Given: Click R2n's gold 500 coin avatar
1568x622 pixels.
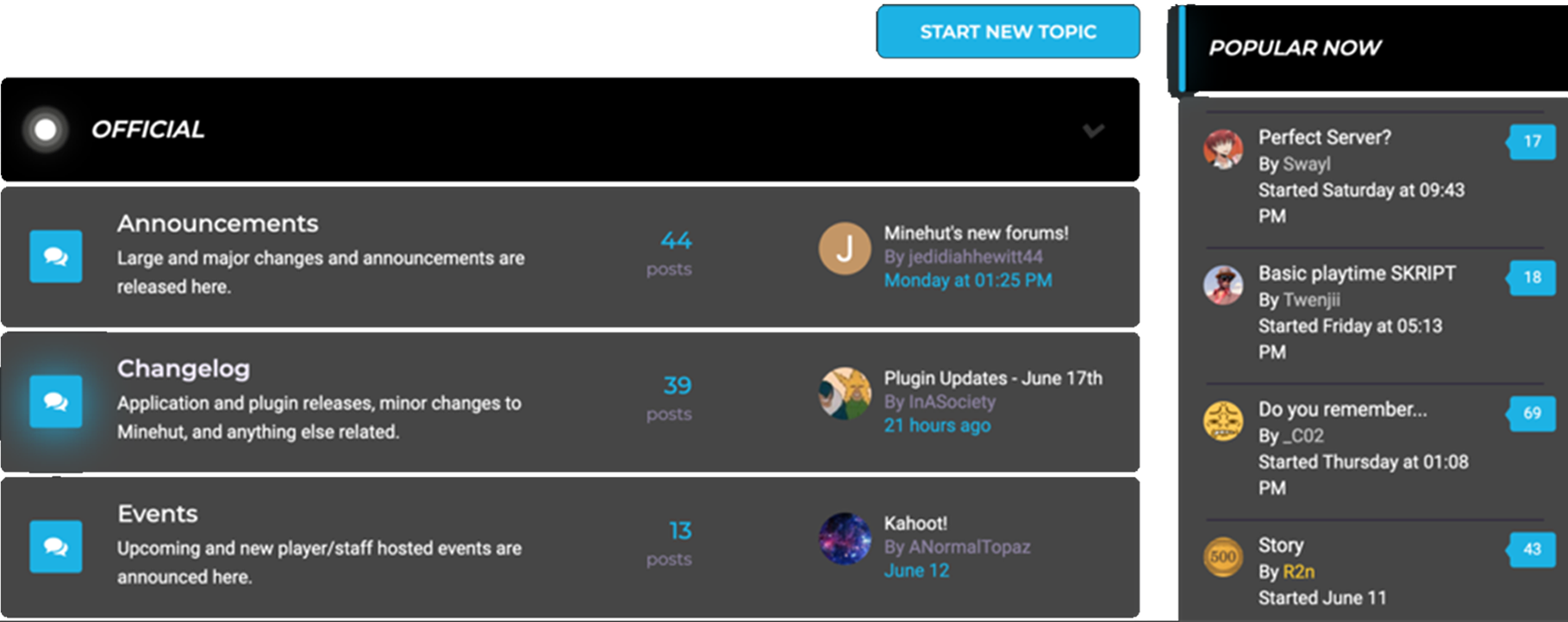Looking at the screenshot, I should pyautogui.click(x=1223, y=557).
